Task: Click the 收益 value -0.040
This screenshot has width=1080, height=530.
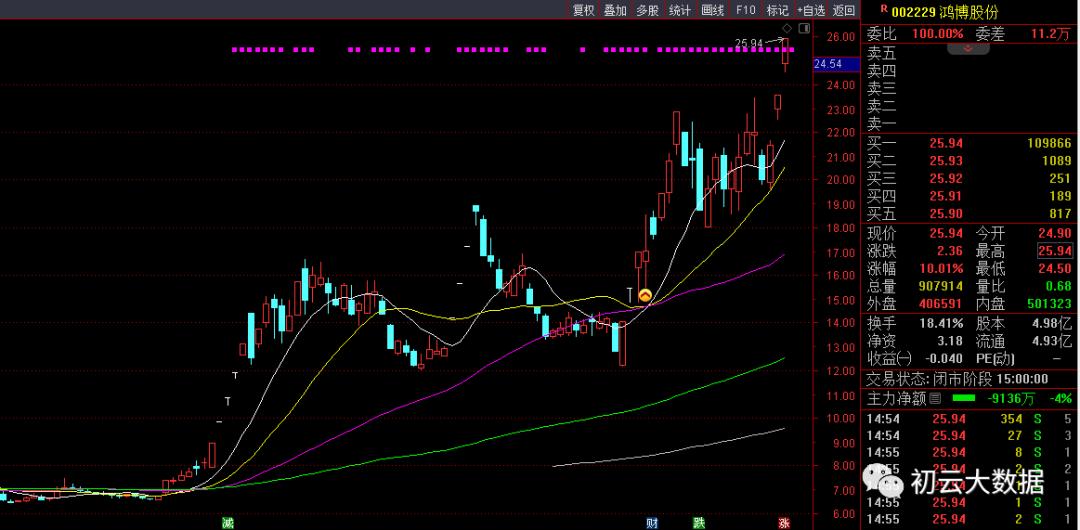Action: coord(943,359)
